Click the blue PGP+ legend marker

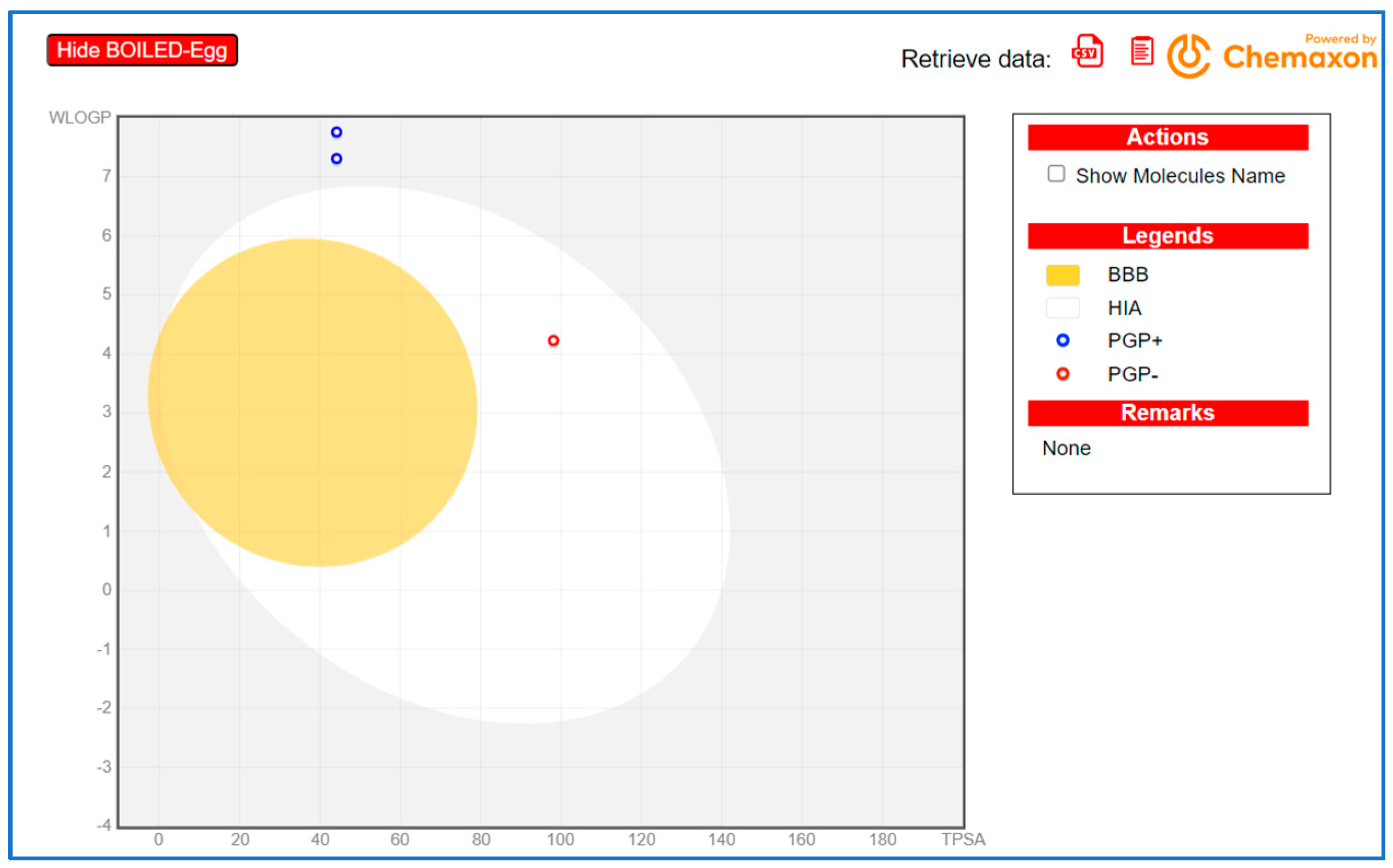(x=1063, y=341)
